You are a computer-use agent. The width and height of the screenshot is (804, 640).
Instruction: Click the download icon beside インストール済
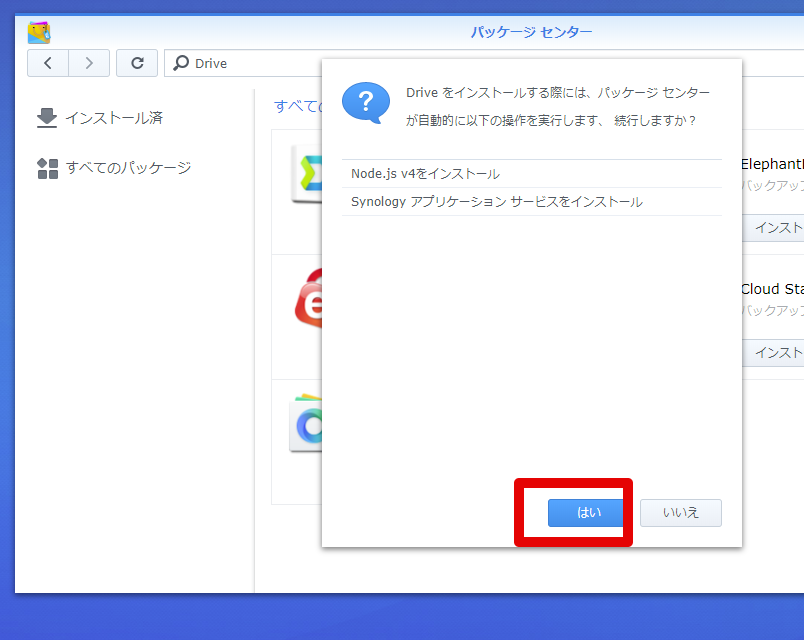pos(47,117)
